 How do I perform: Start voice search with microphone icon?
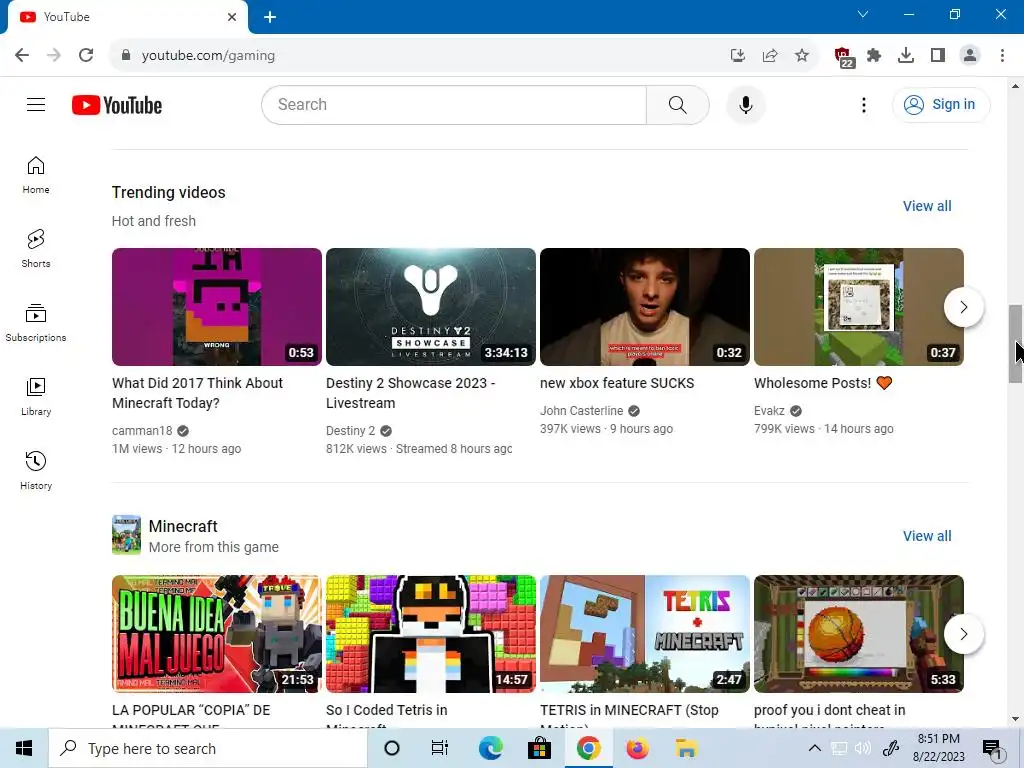click(745, 104)
